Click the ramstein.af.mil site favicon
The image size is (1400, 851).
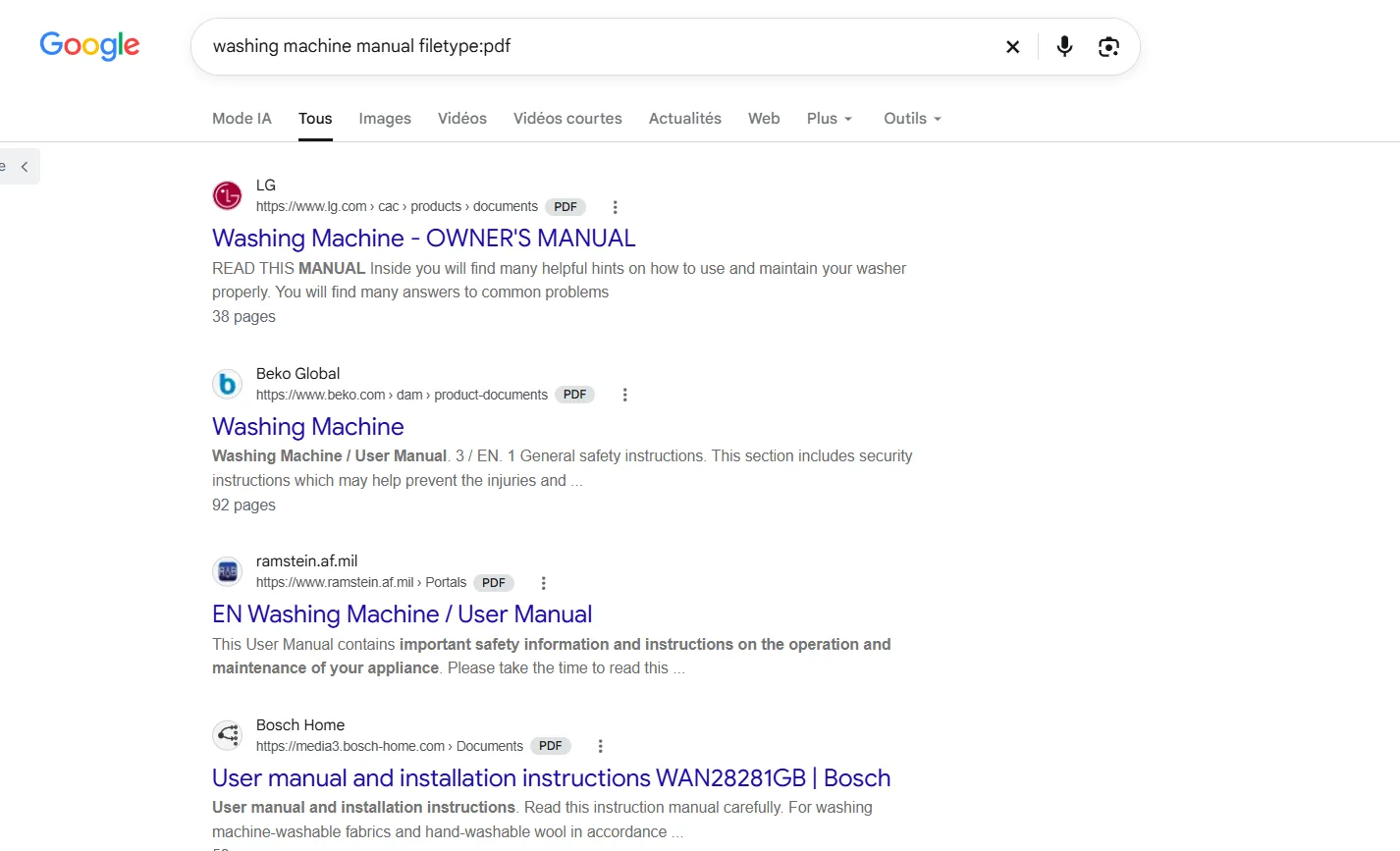pos(228,571)
